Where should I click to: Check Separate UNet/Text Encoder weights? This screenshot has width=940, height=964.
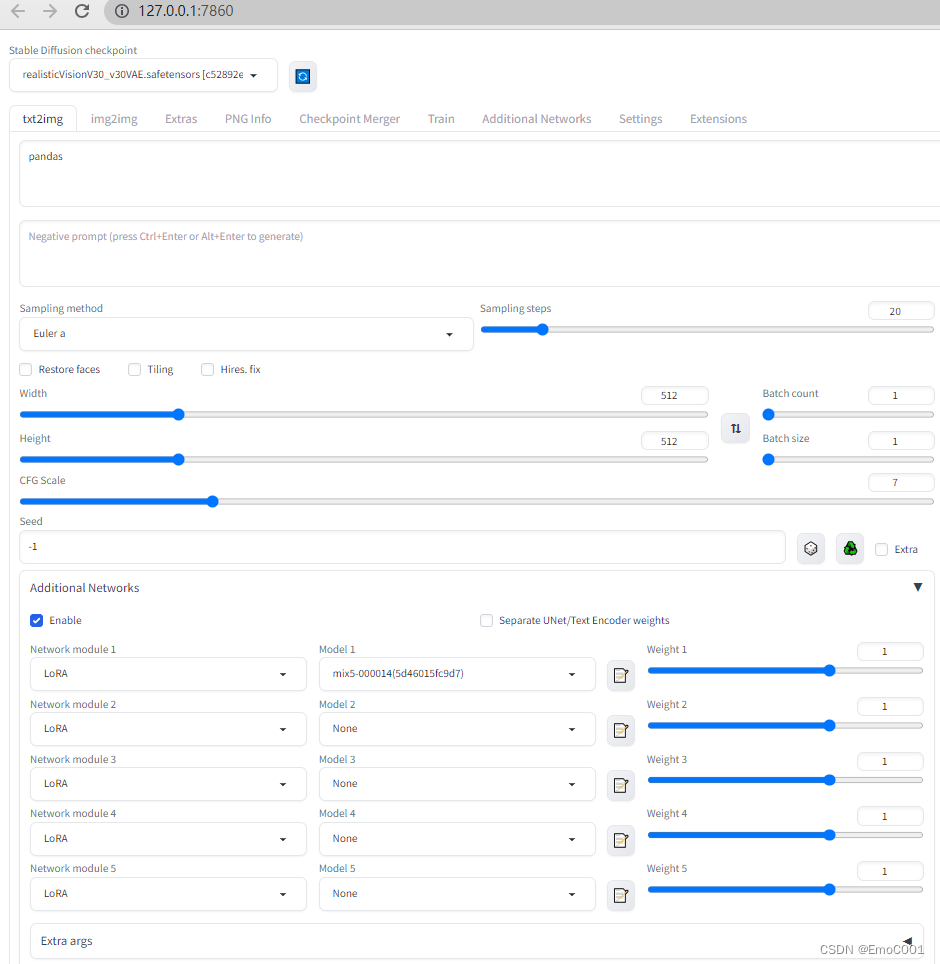click(x=486, y=620)
